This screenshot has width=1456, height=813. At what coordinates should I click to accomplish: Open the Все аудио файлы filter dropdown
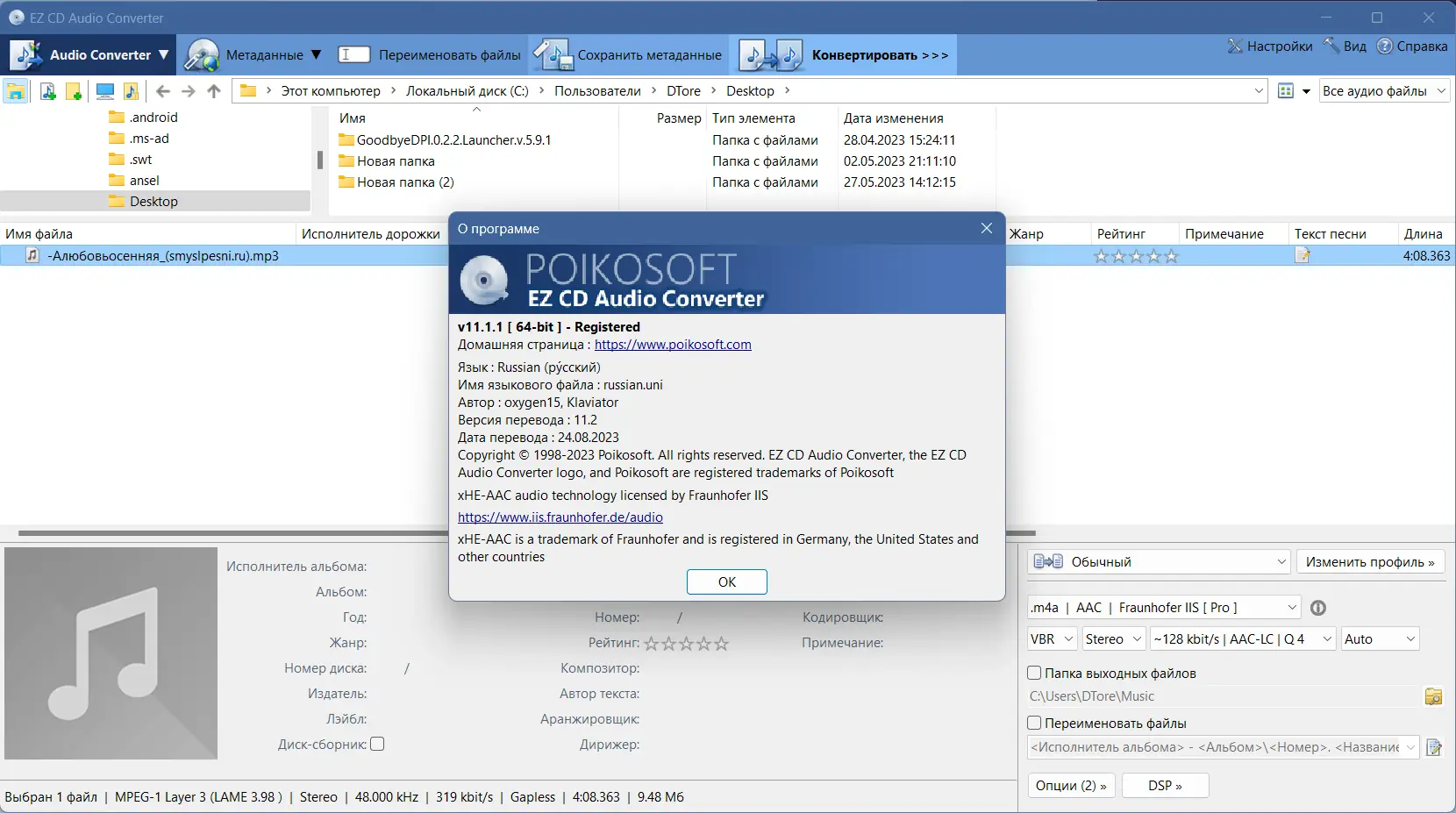tap(1382, 90)
